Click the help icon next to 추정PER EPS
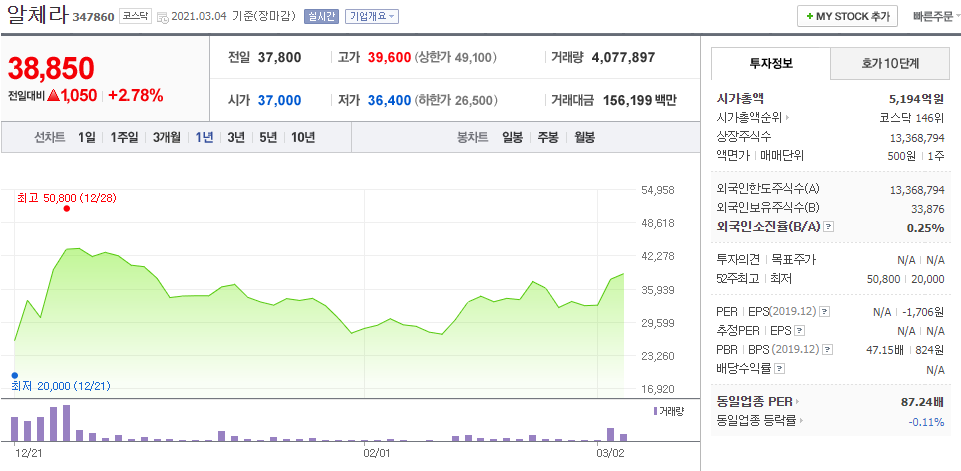This screenshot has width=961, height=471. (x=799, y=331)
